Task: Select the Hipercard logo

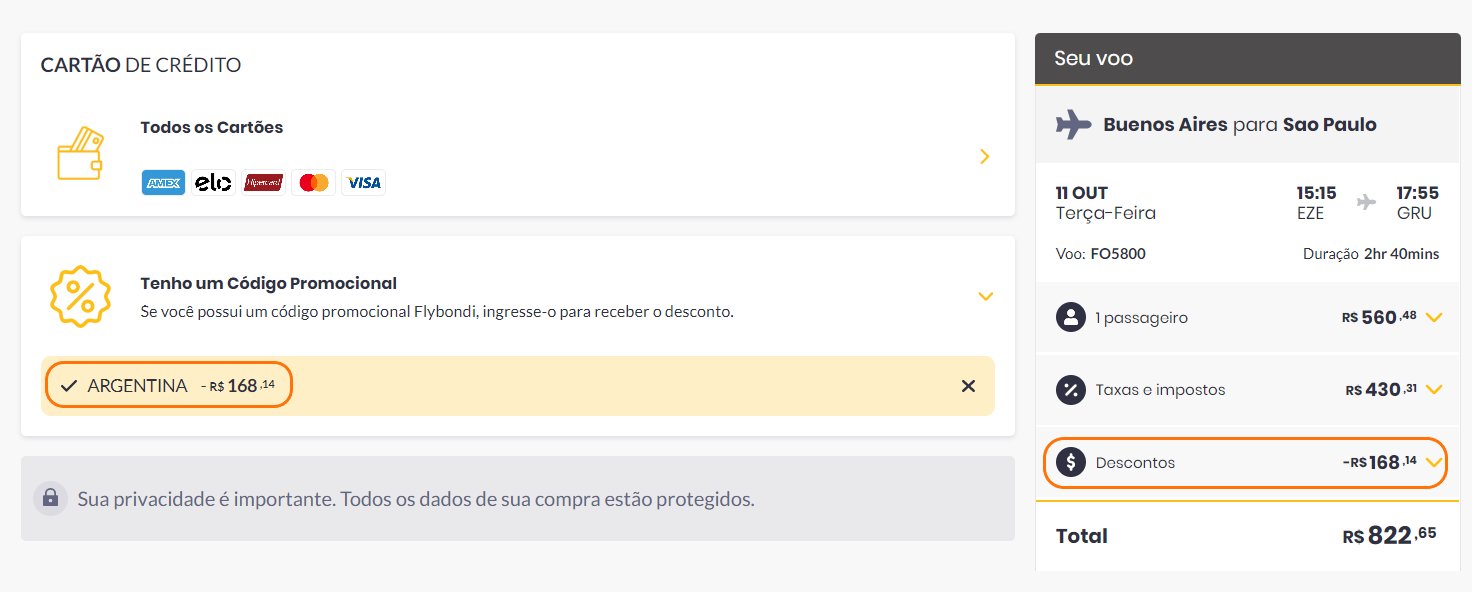Action: pyautogui.click(x=264, y=183)
